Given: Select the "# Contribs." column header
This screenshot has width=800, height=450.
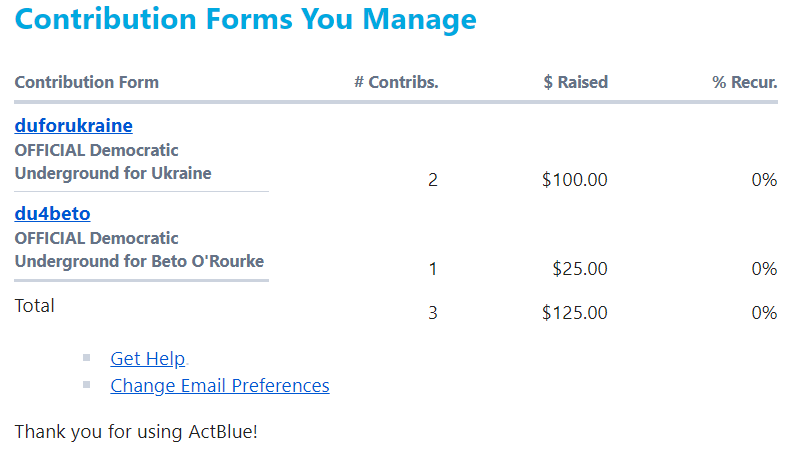Looking at the screenshot, I should pos(396,82).
